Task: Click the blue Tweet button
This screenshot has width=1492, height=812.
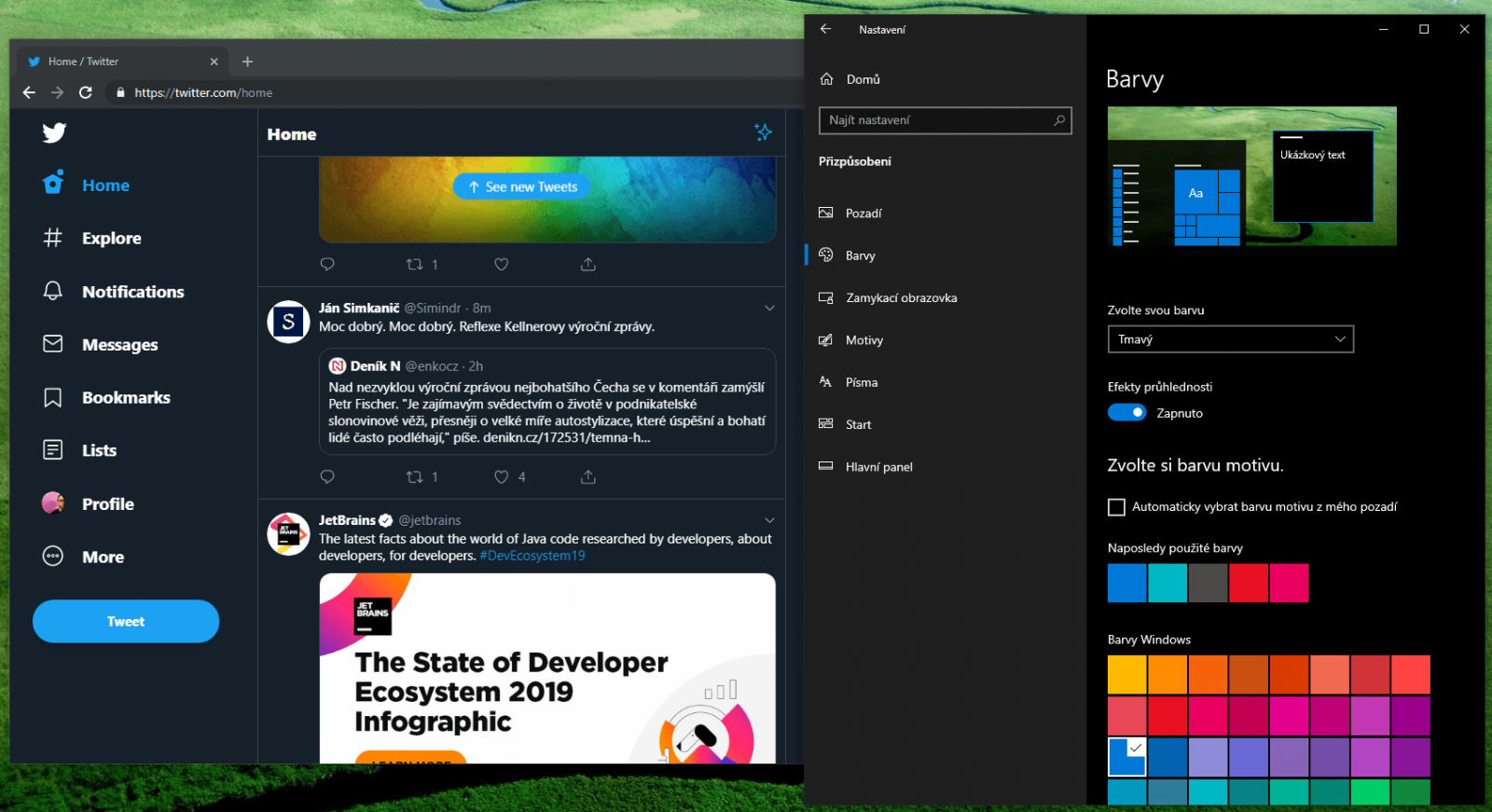Action: [x=126, y=621]
